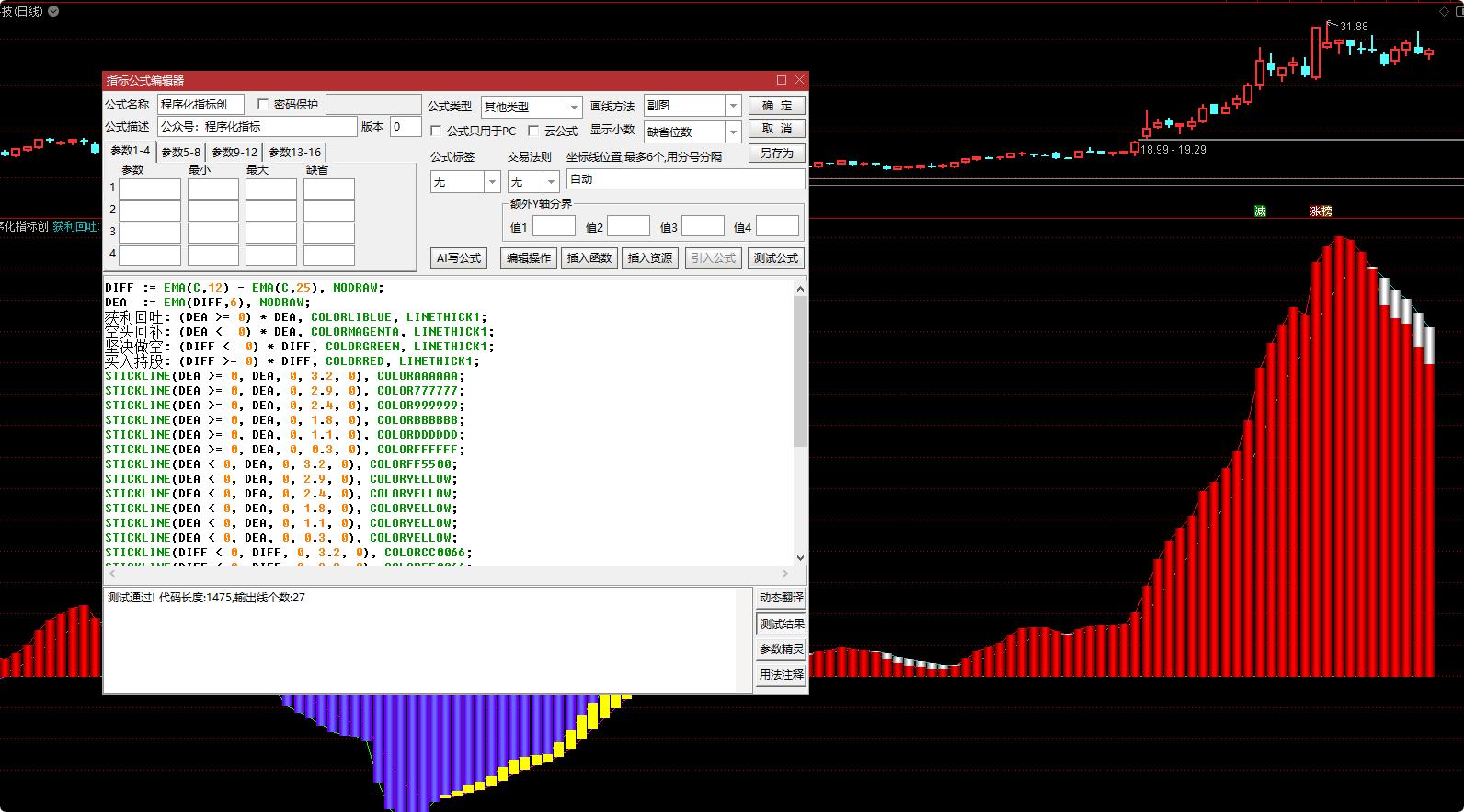Click the 公式名称 input field
This screenshot has height=812, width=1464.
pos(200,105)
